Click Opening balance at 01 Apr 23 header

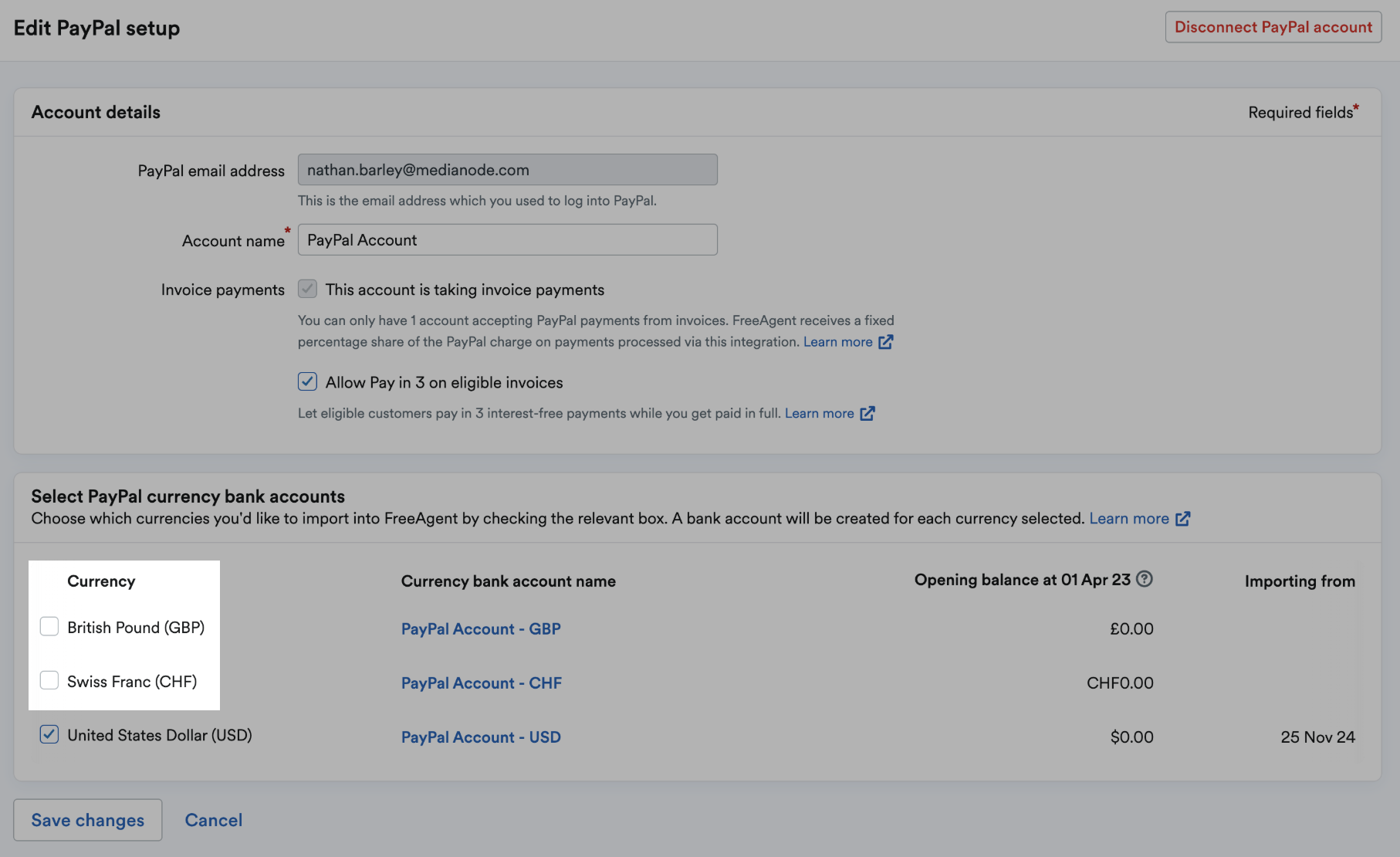(1022, 580)
